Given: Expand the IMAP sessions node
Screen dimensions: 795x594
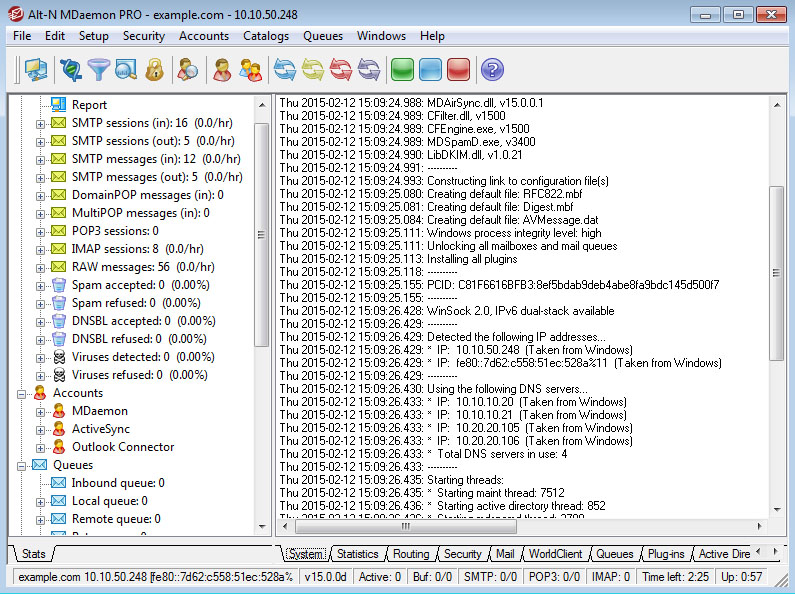Looking at the screenshot, I should (x=40, y=250).
